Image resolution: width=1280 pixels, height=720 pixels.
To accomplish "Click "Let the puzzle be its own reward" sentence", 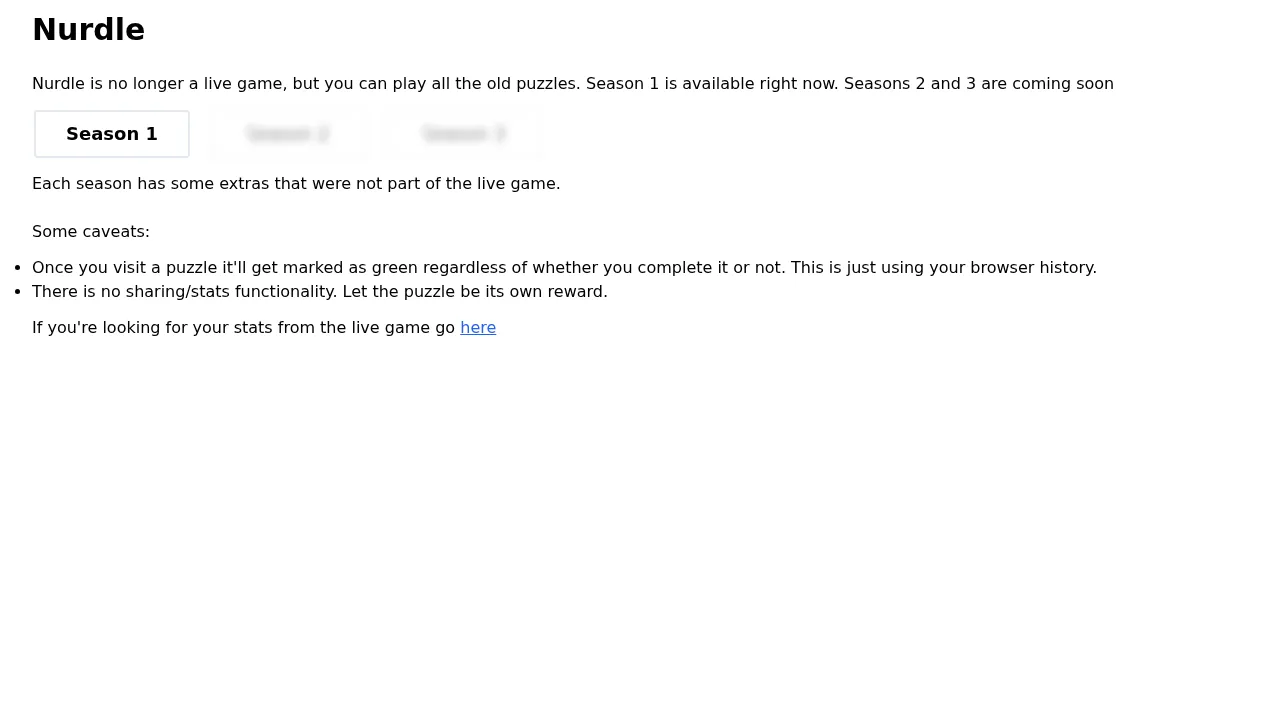I will coord(475,292).
